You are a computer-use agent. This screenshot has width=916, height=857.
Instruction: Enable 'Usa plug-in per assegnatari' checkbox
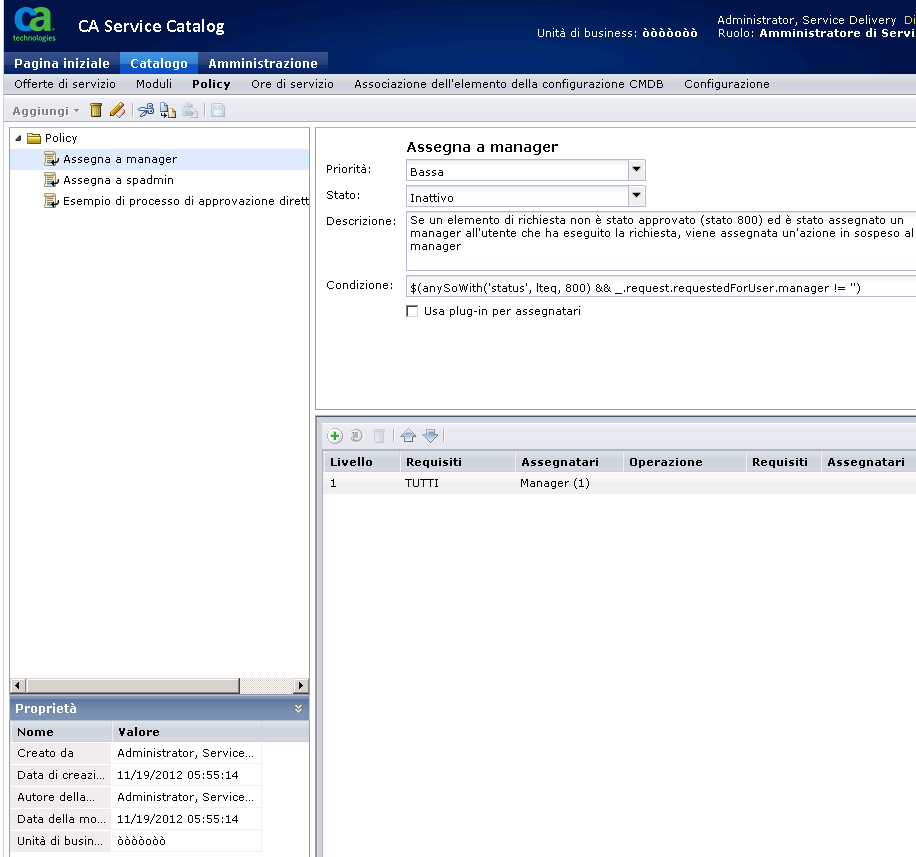[x=412, y=311]
